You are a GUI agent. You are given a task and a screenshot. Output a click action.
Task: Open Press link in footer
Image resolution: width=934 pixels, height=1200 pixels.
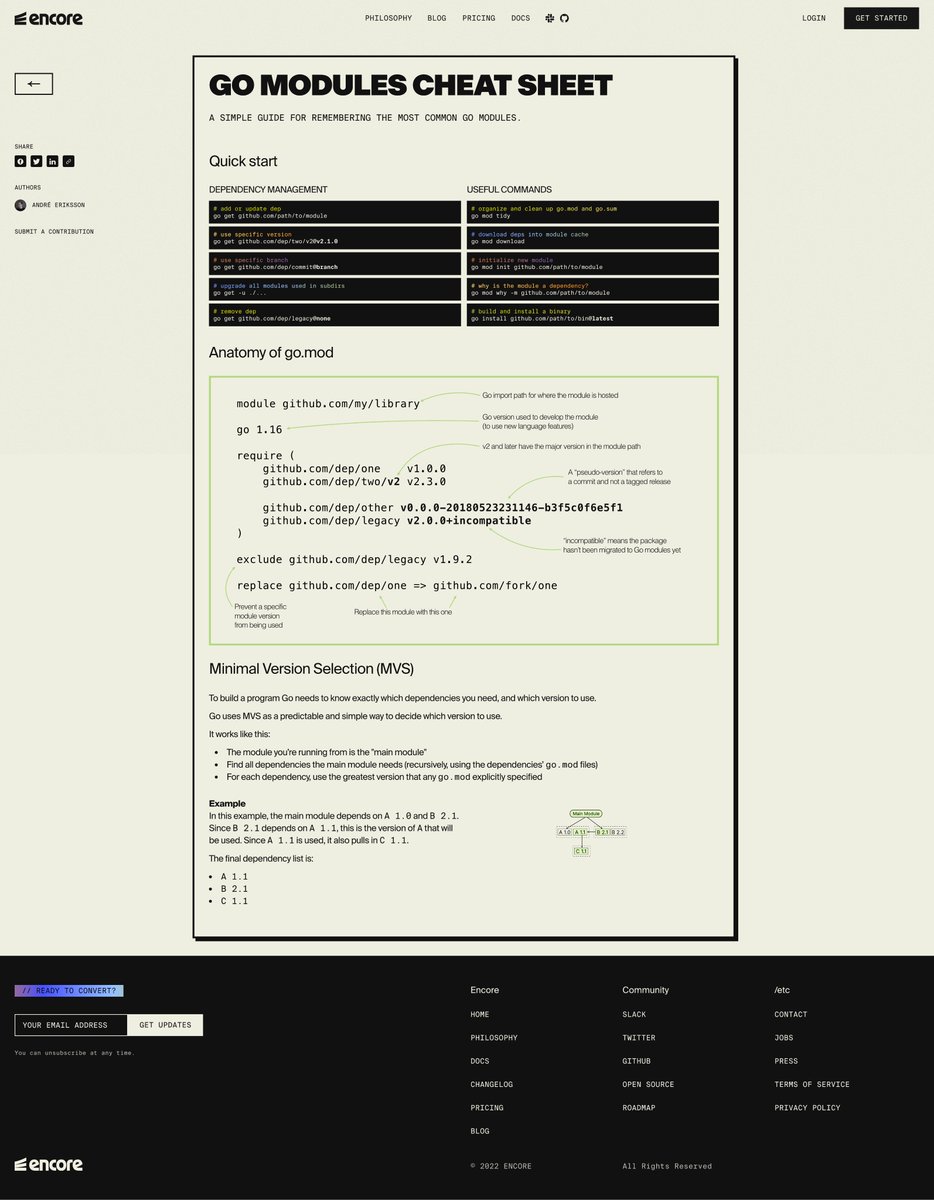click(786, 1061)
